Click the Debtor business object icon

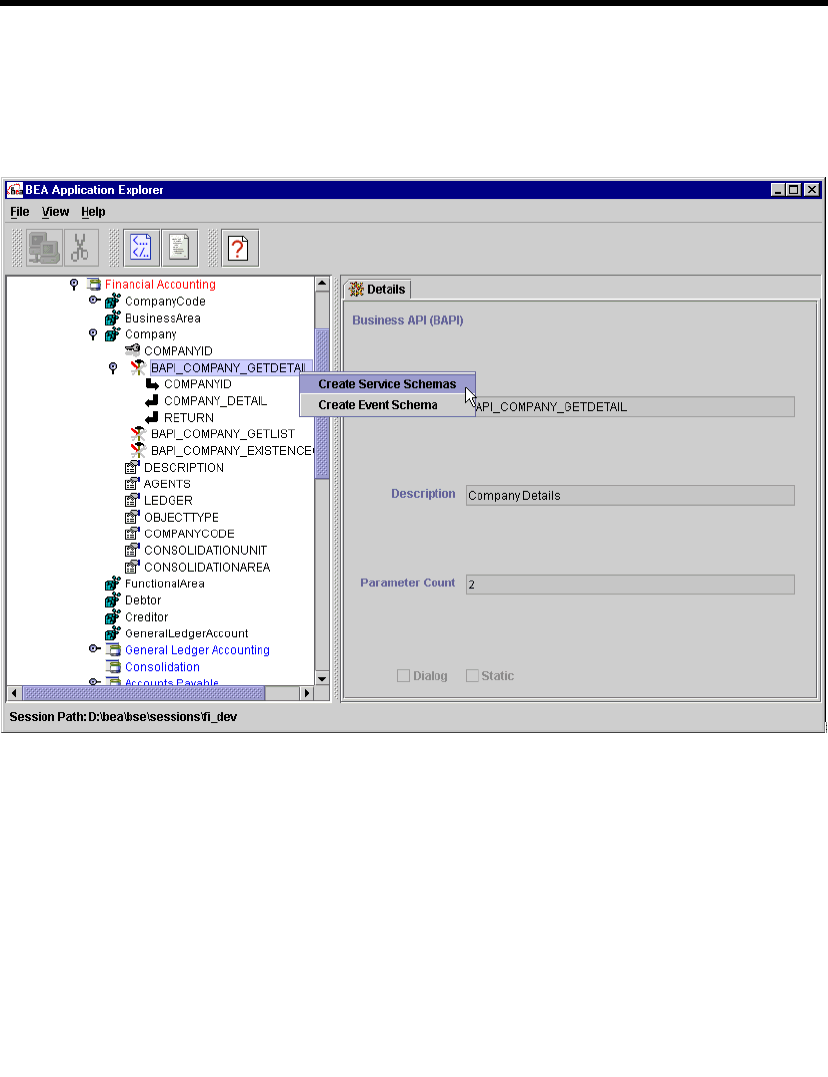click(x=113, y=600)
